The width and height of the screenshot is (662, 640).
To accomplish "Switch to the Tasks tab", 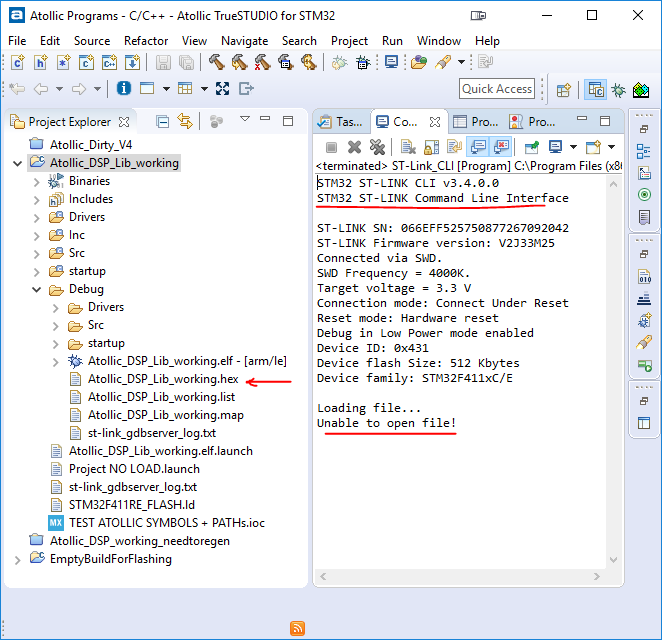I will 342,122.
